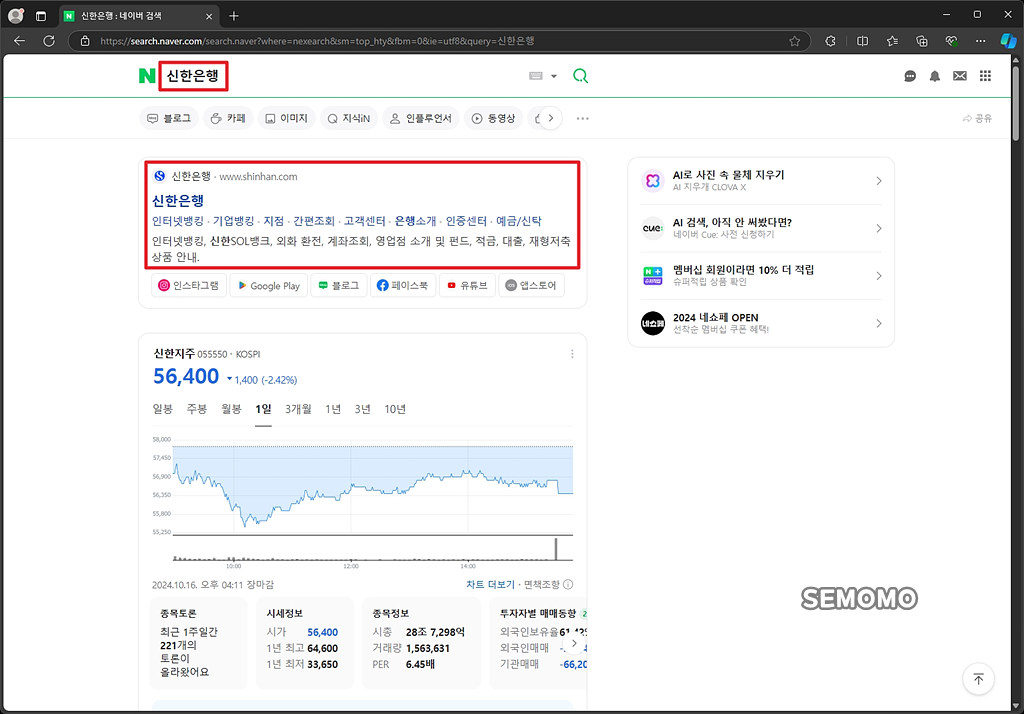Select the 3개월 chart period

click(x=298, y=409)
